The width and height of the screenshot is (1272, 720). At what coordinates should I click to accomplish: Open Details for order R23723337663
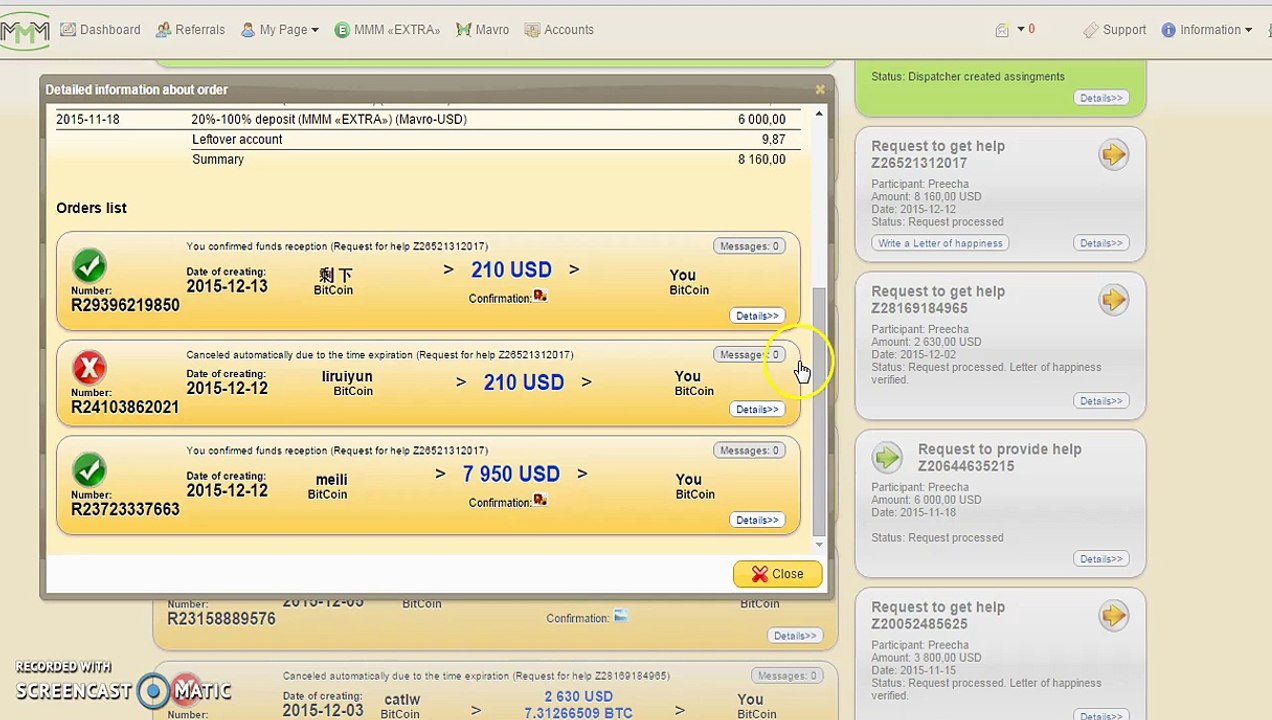[757, 520]
